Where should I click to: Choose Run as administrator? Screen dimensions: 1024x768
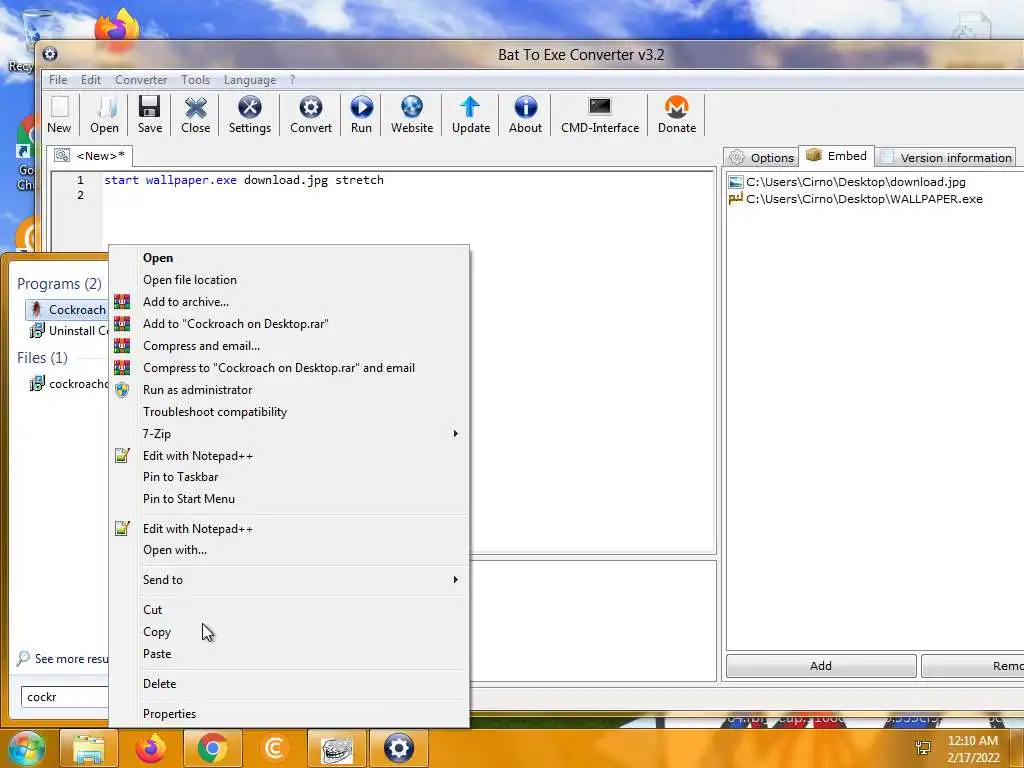tap(289, 390)
